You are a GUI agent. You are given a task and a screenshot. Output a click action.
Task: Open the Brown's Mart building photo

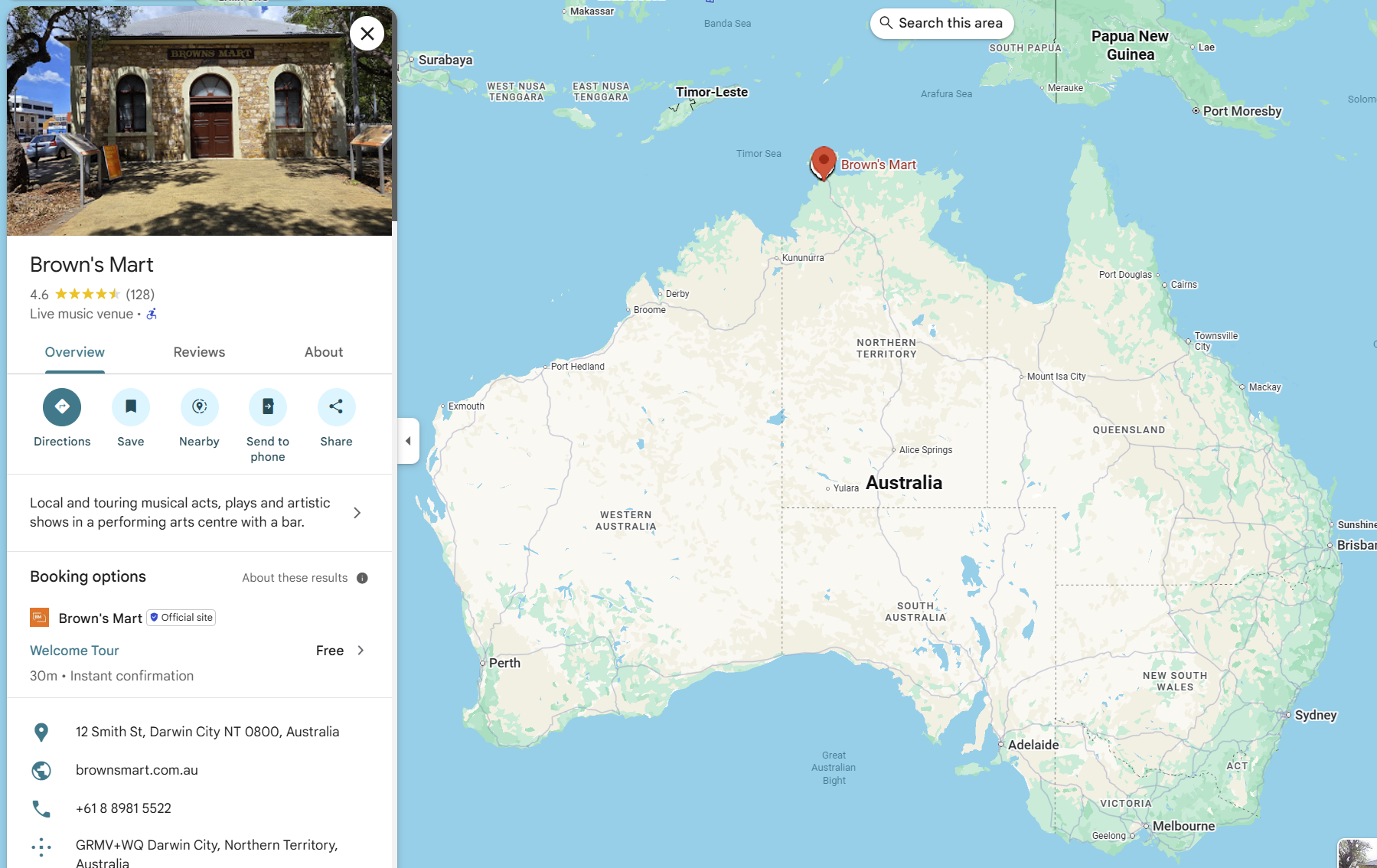199,121
